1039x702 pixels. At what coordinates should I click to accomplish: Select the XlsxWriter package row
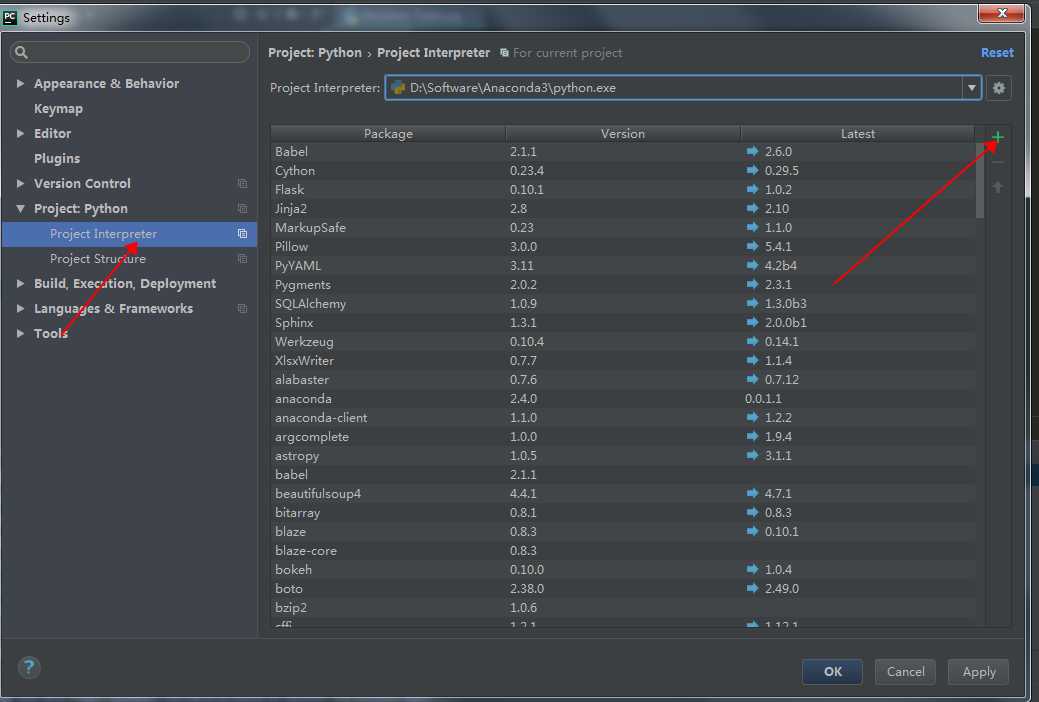tap(623, 361)
